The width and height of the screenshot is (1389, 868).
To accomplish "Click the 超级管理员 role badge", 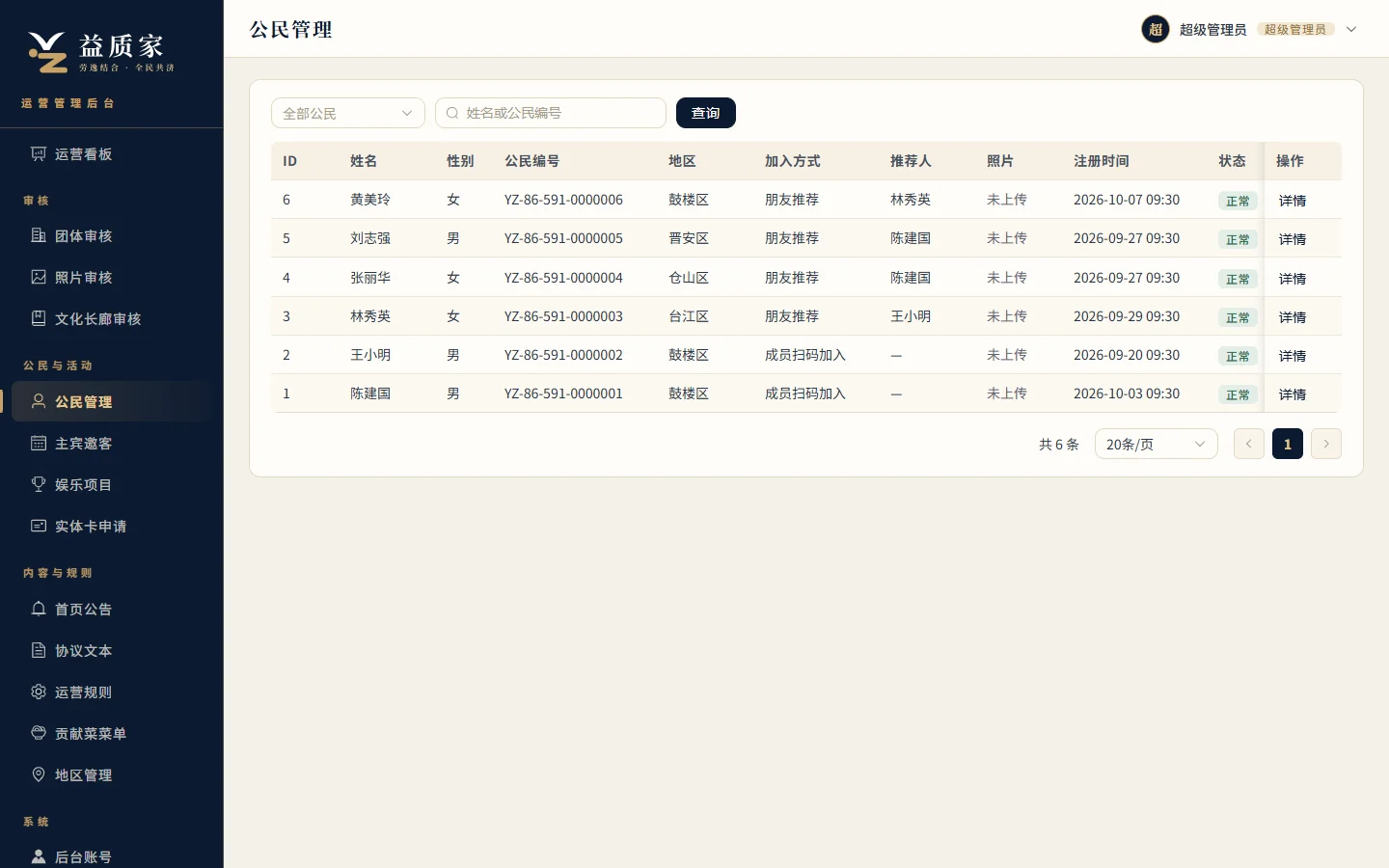I will (1295, 30).
